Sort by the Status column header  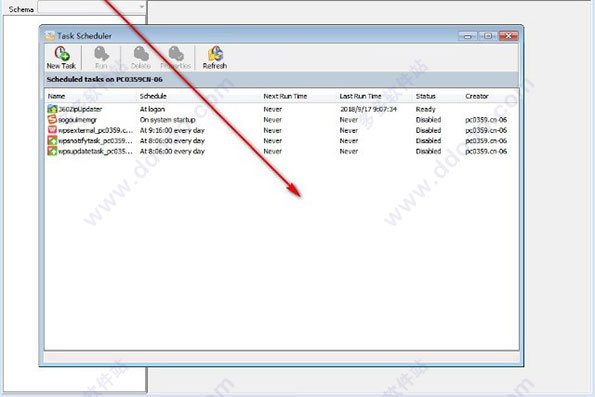tap(425, 96)
